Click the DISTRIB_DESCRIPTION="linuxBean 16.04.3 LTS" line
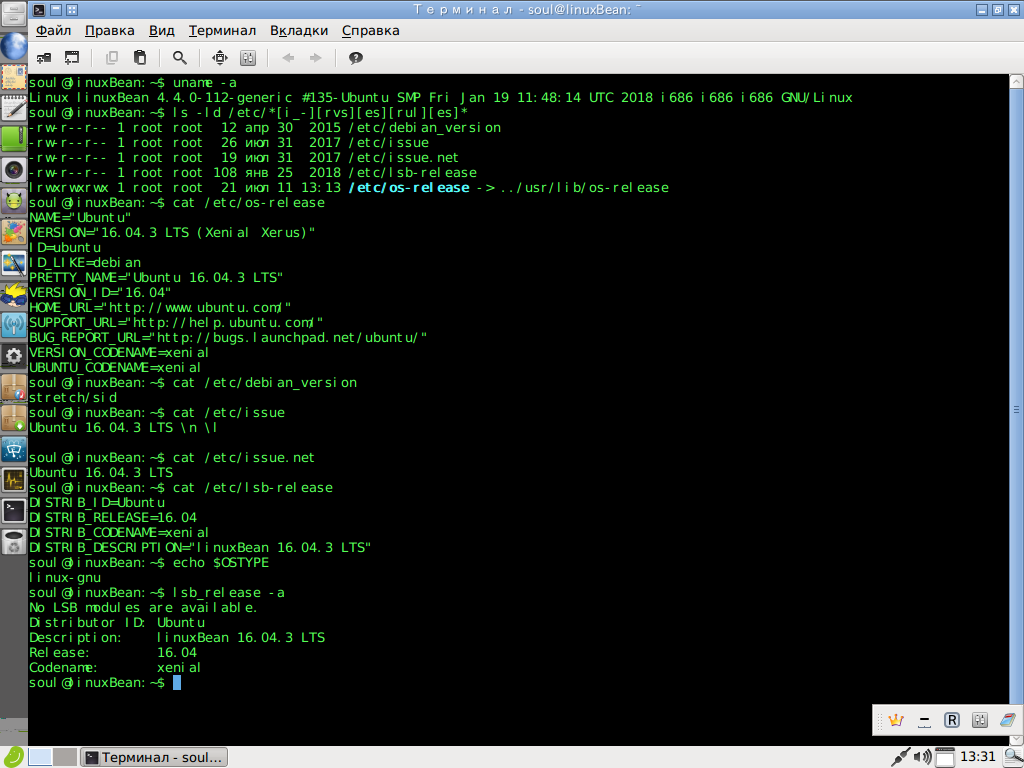This screenshot has height=768, width=1024. click(x=200, y=548)
